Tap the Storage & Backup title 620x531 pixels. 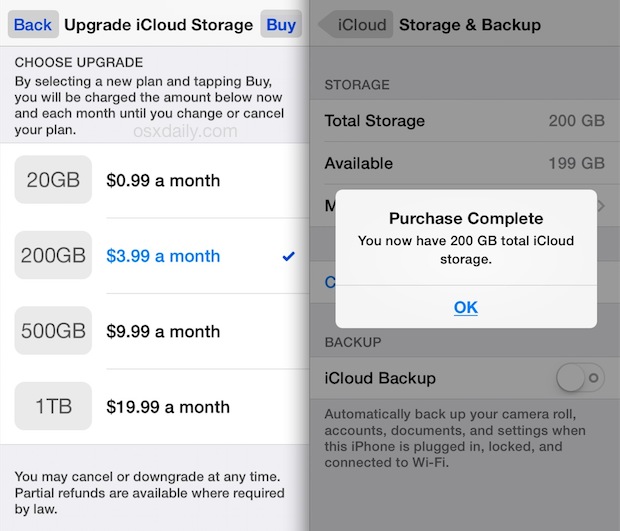[469, 24]
